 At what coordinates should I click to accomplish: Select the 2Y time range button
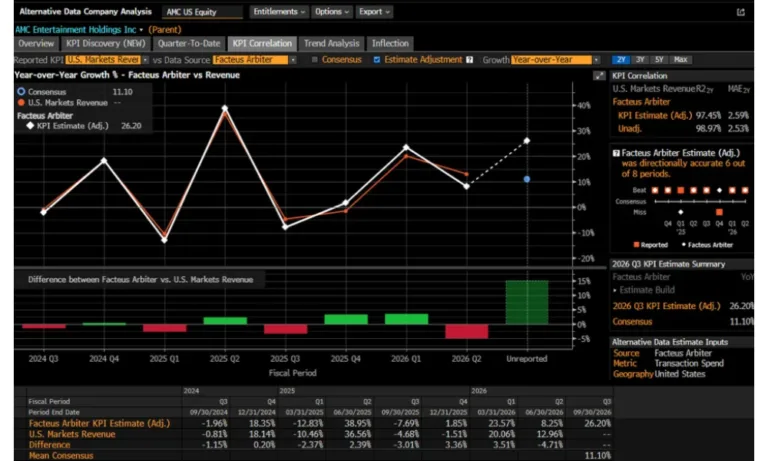tap(621, 60)
